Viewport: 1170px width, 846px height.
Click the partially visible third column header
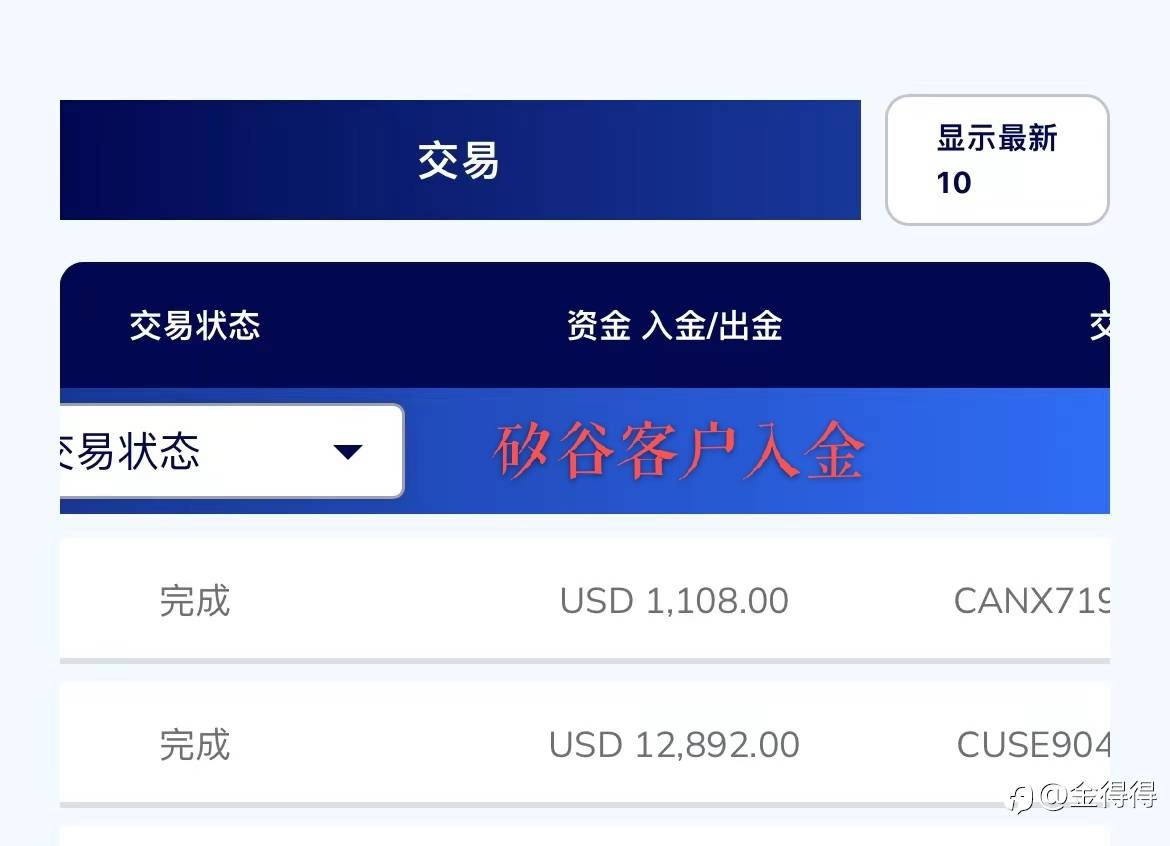1098,326
